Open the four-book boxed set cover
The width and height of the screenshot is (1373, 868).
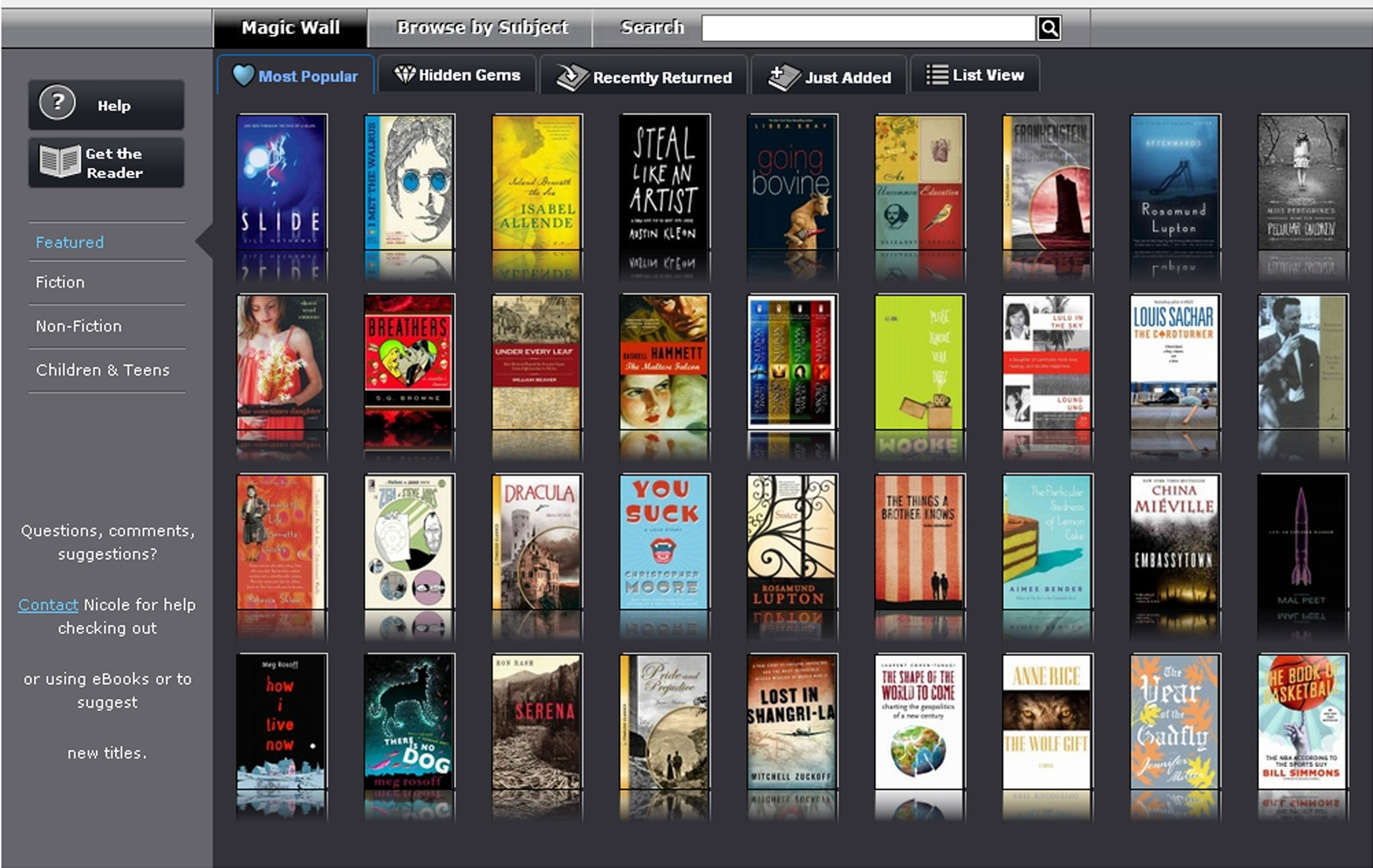[x=792, y=362]
